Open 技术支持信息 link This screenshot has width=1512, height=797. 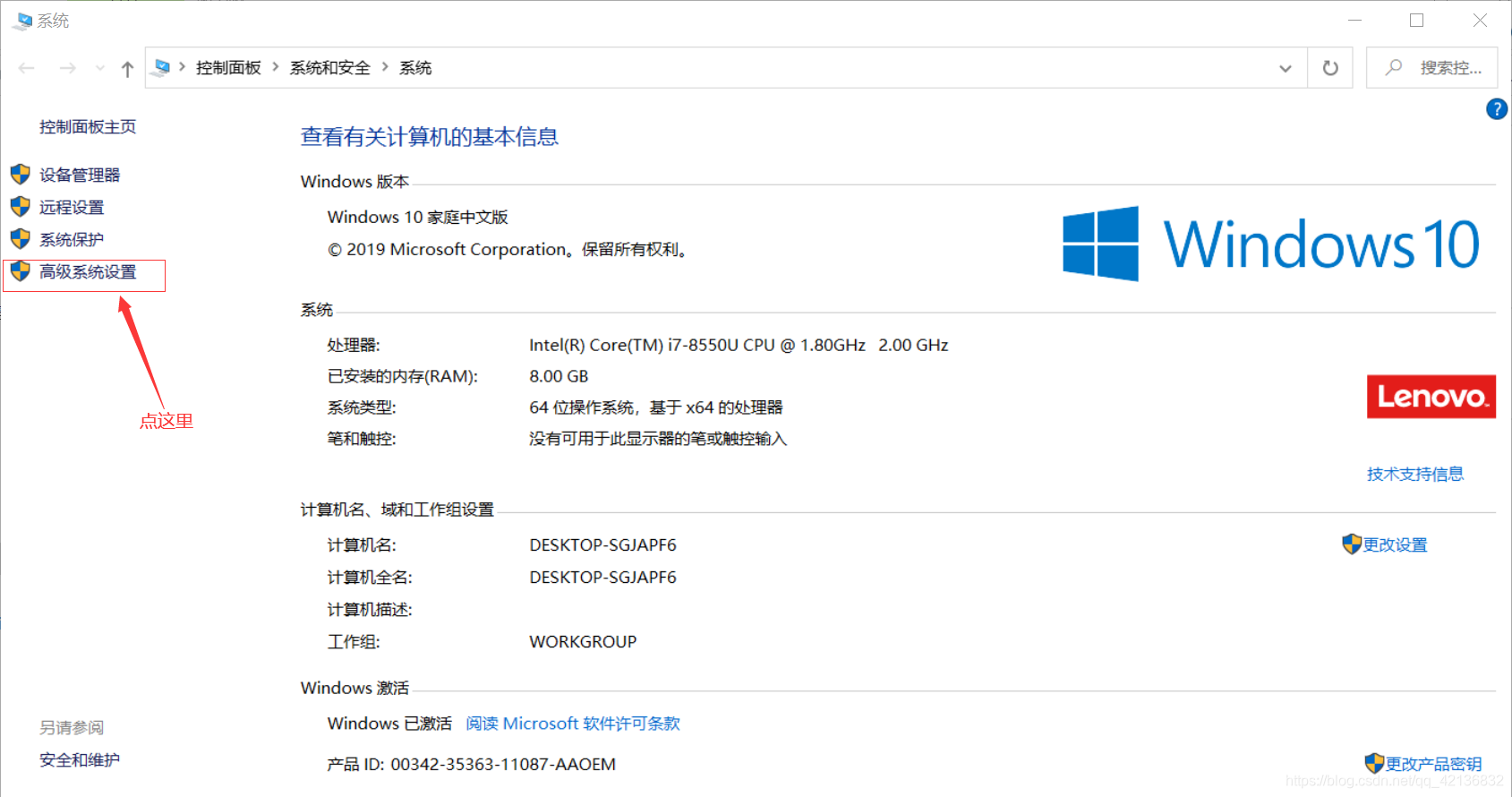1415,474
